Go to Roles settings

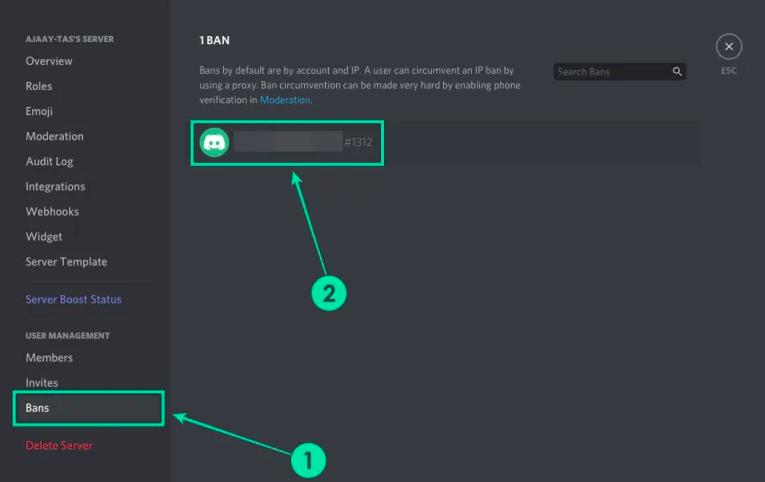click(39, 86)
